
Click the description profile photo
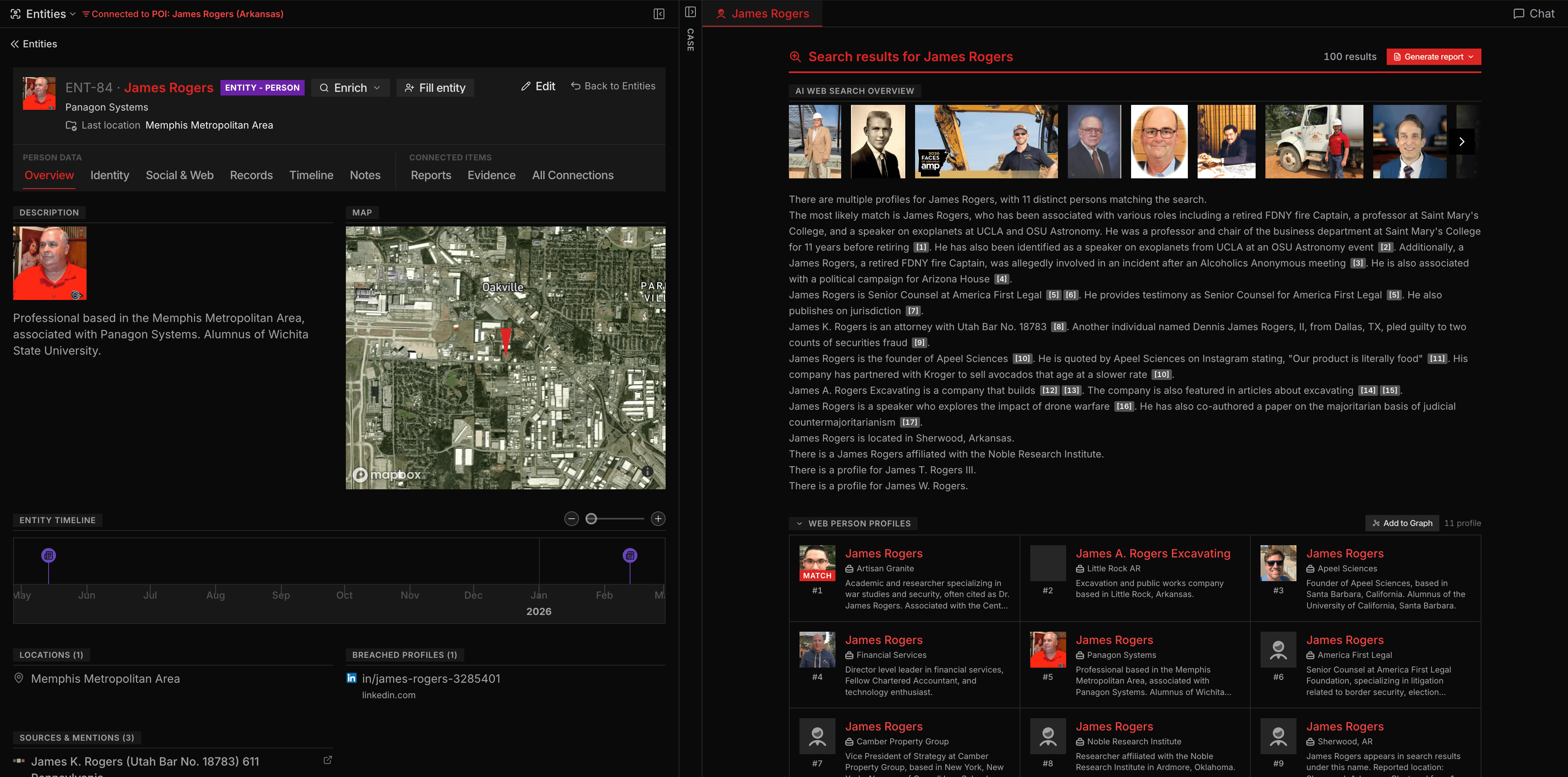coord(50,263)
